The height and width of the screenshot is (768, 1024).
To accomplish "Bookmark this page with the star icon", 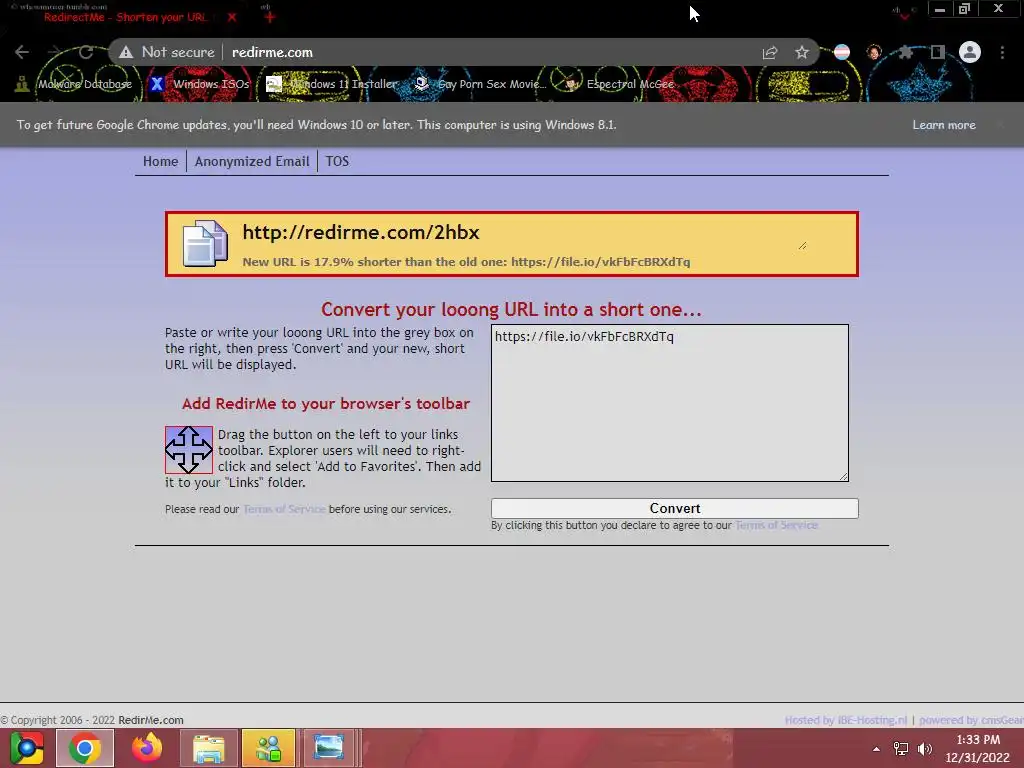I will click(x=802, y=52).
